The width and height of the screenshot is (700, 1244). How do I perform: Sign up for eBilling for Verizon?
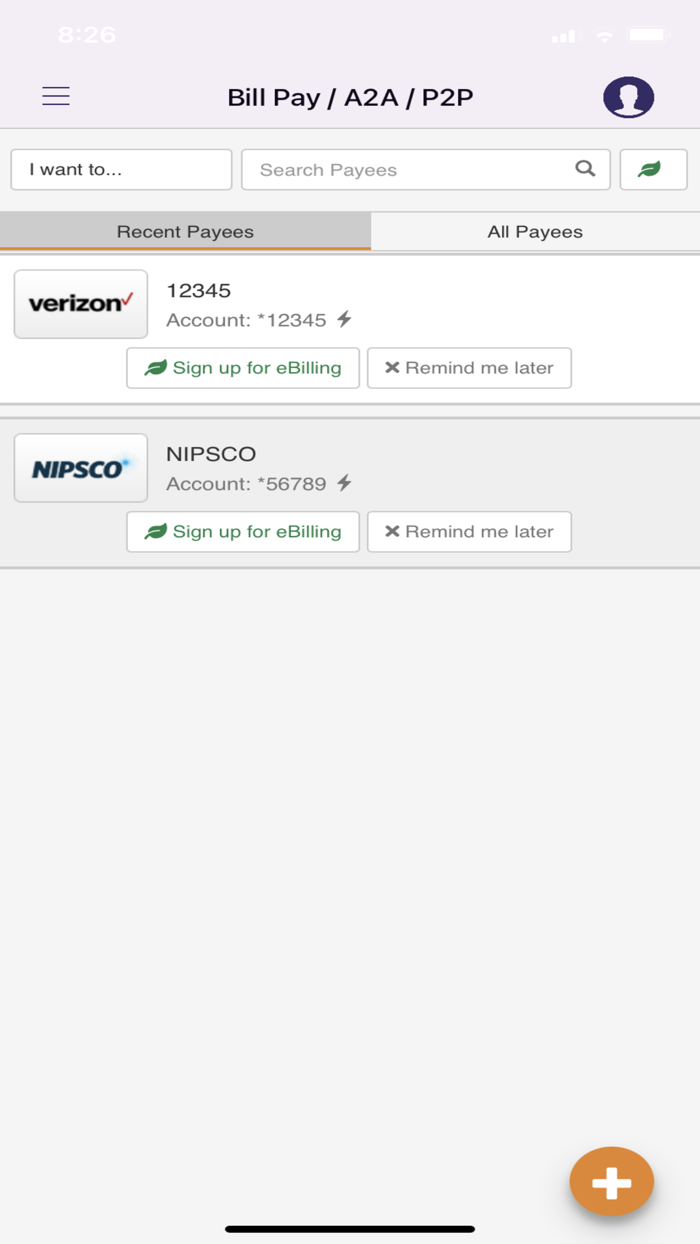243,368
